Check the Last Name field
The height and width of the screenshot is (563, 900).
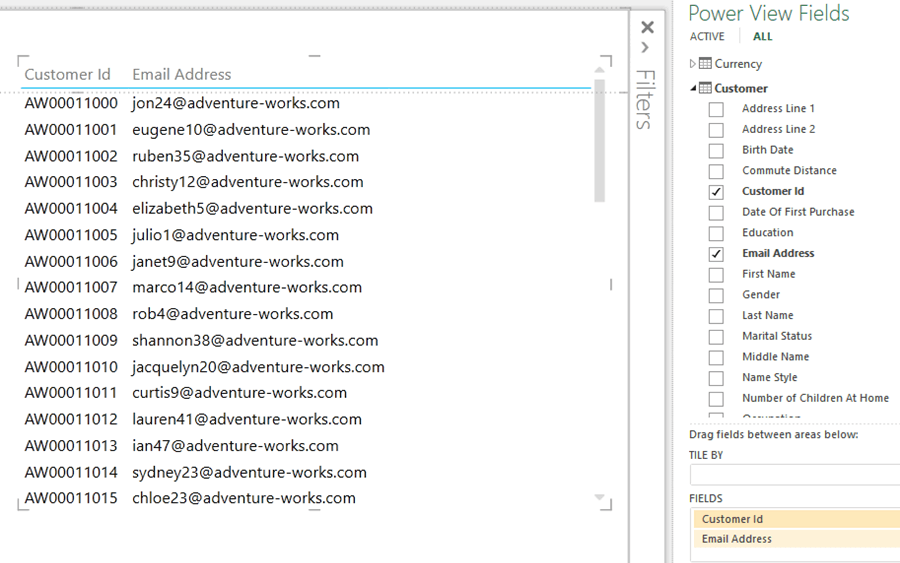716,316
